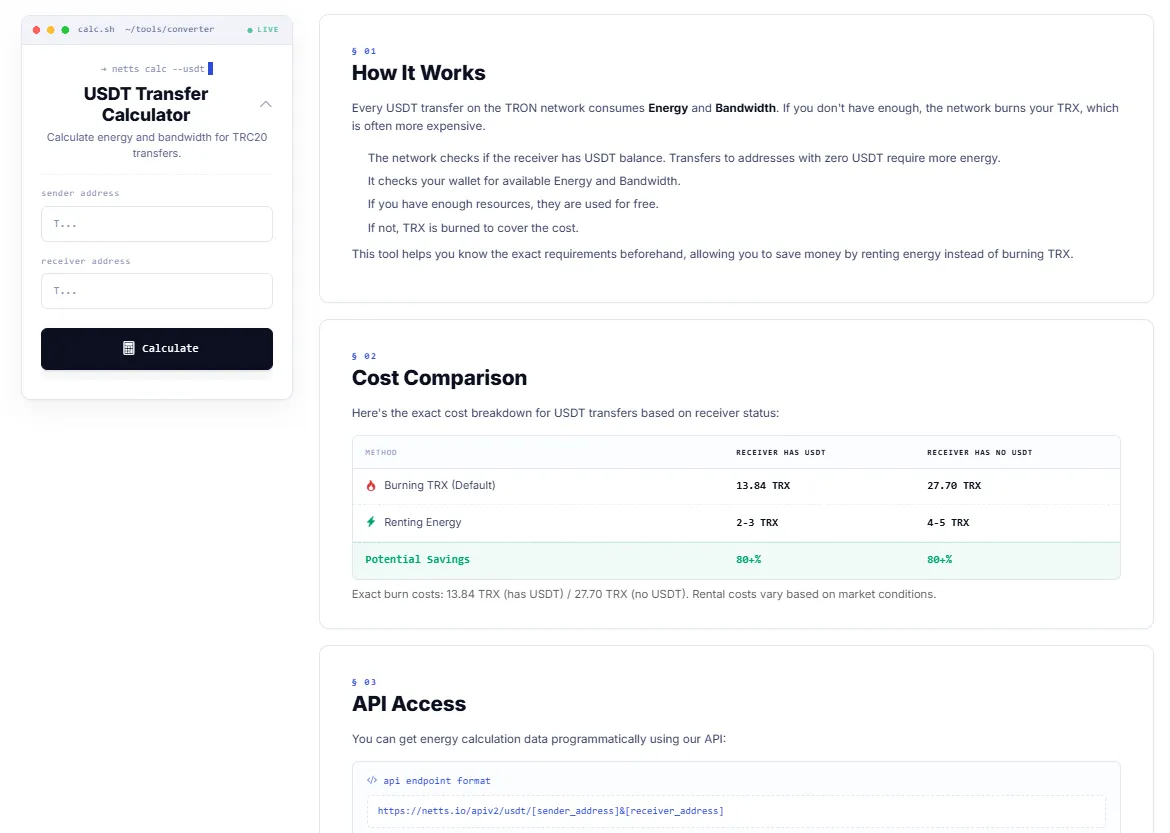Focus the sender address input field
The height and width of the screenshot is (833, 1170).
click(x=157, y=224)
